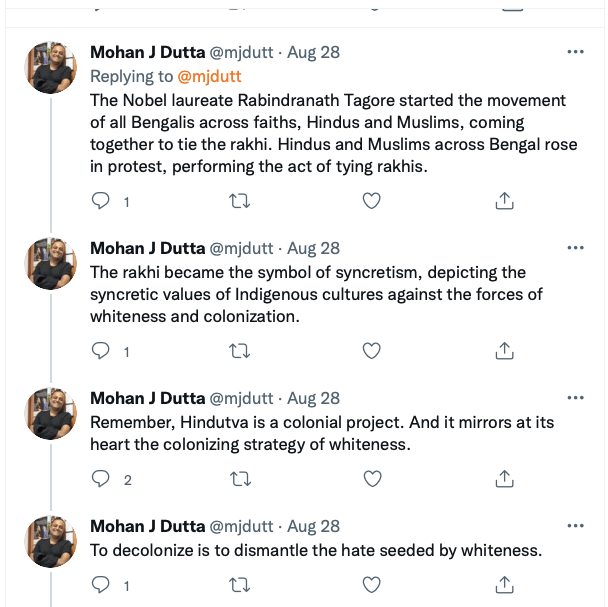Viewport: 608px width, 607px height.
Task: Like the rakhi syncretism tweet
Action: tap(371, 350)
